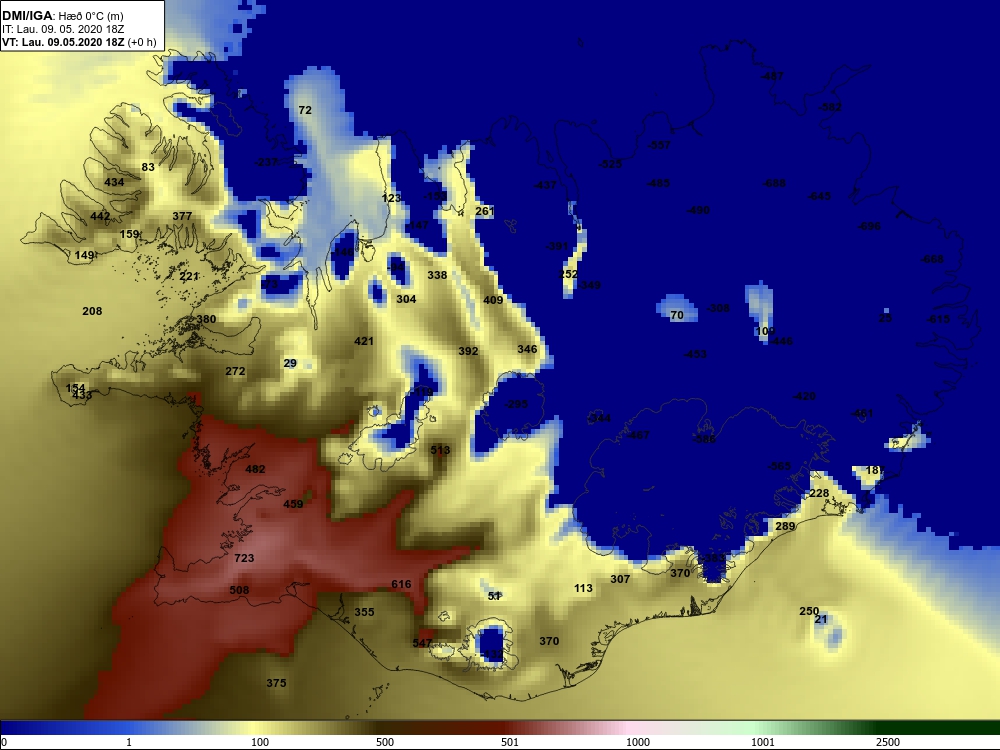Click the map value '113'
The width and height of the screenshot is (1000, 750).
click(583, 588)
